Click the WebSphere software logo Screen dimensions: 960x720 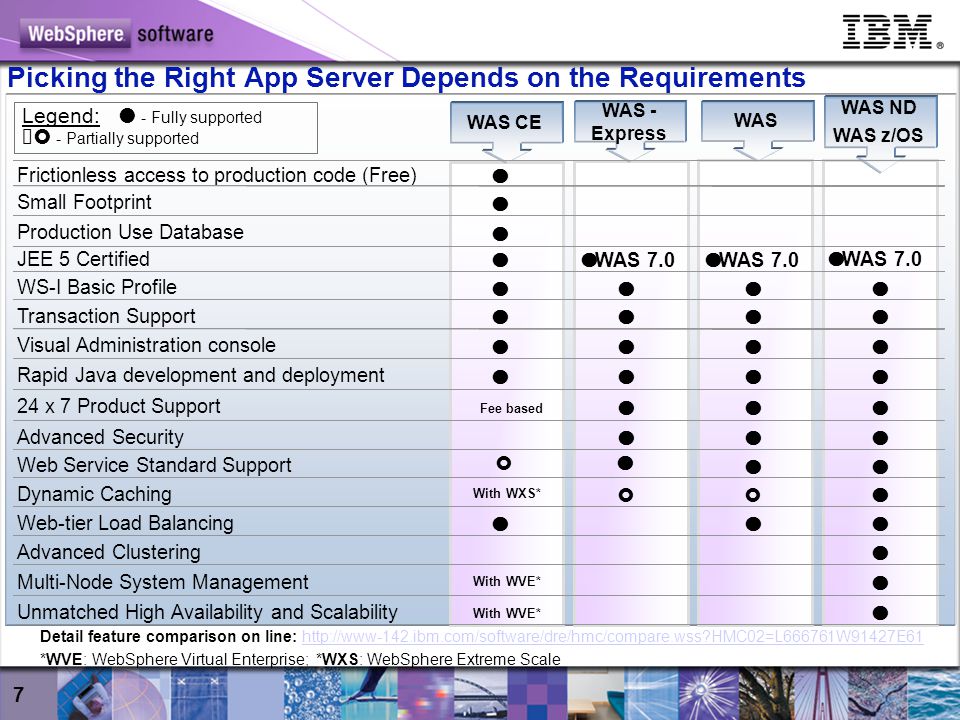tap(118, 34)
